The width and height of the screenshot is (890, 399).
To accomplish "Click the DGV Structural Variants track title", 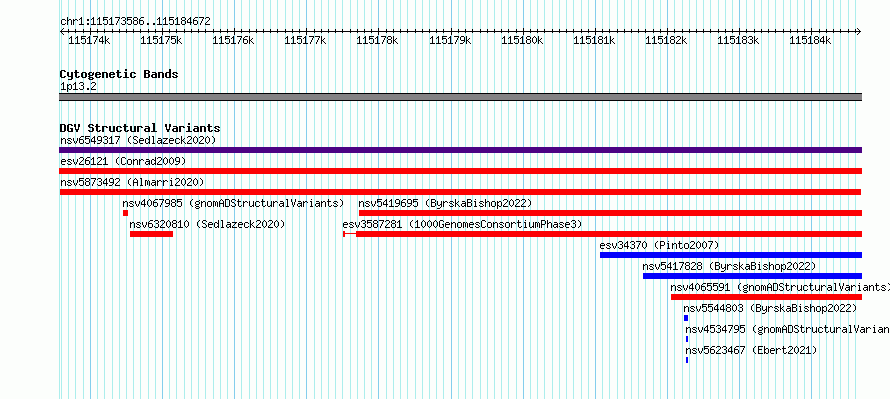I will pos(140,128).
